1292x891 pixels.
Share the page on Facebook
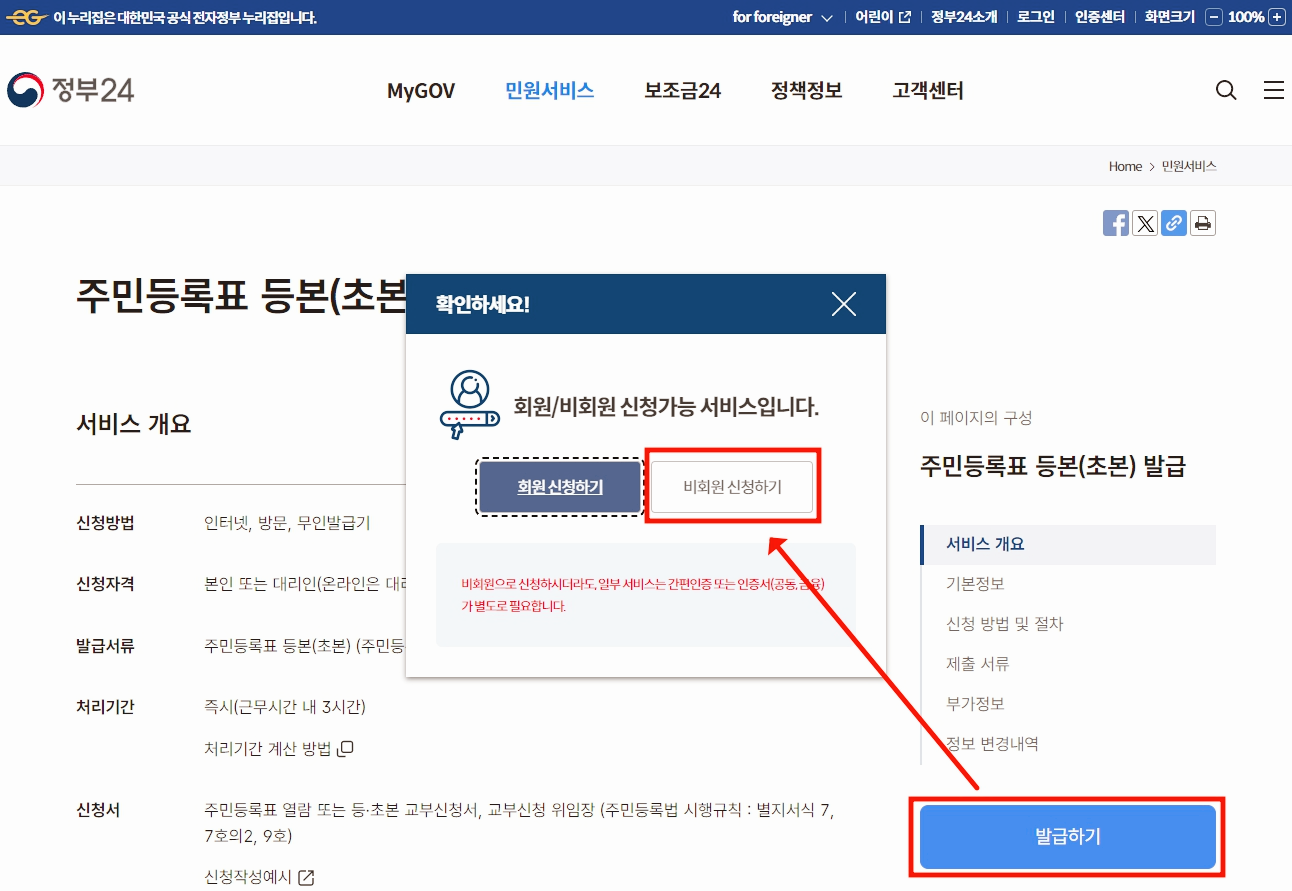[1116, 223]
